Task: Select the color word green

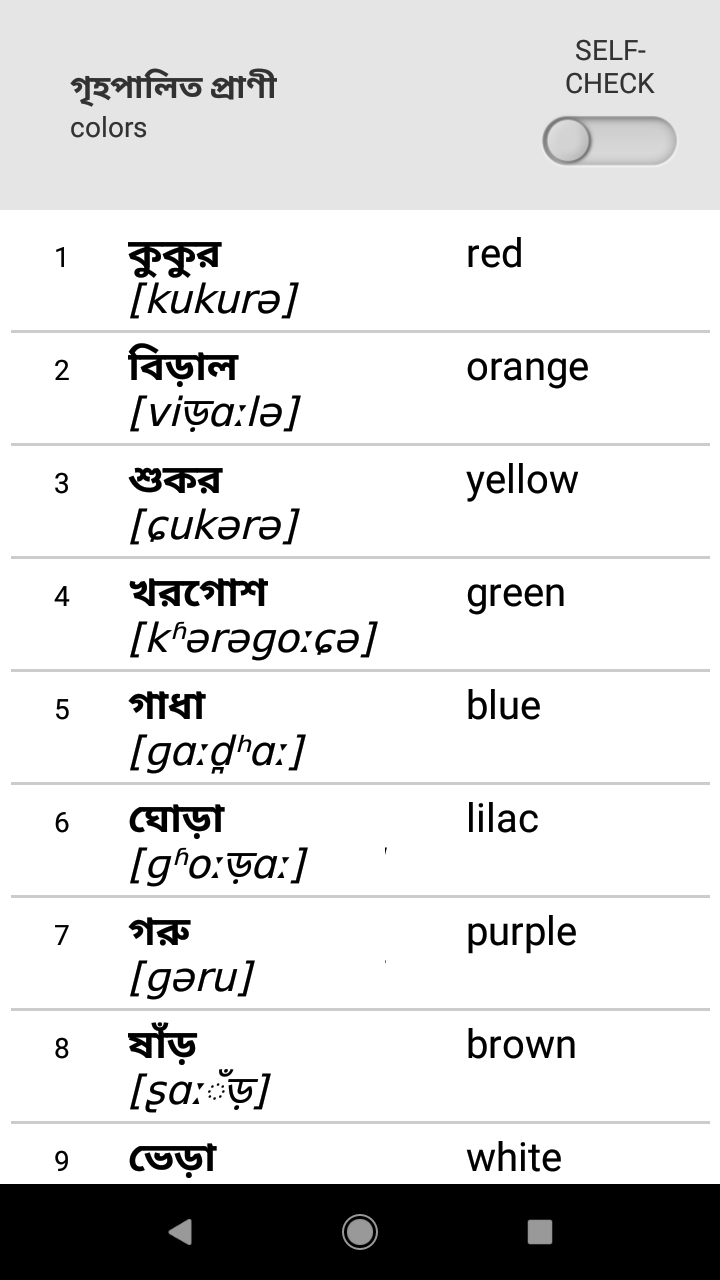Action: pyautogui.click(x=517, y=592)
